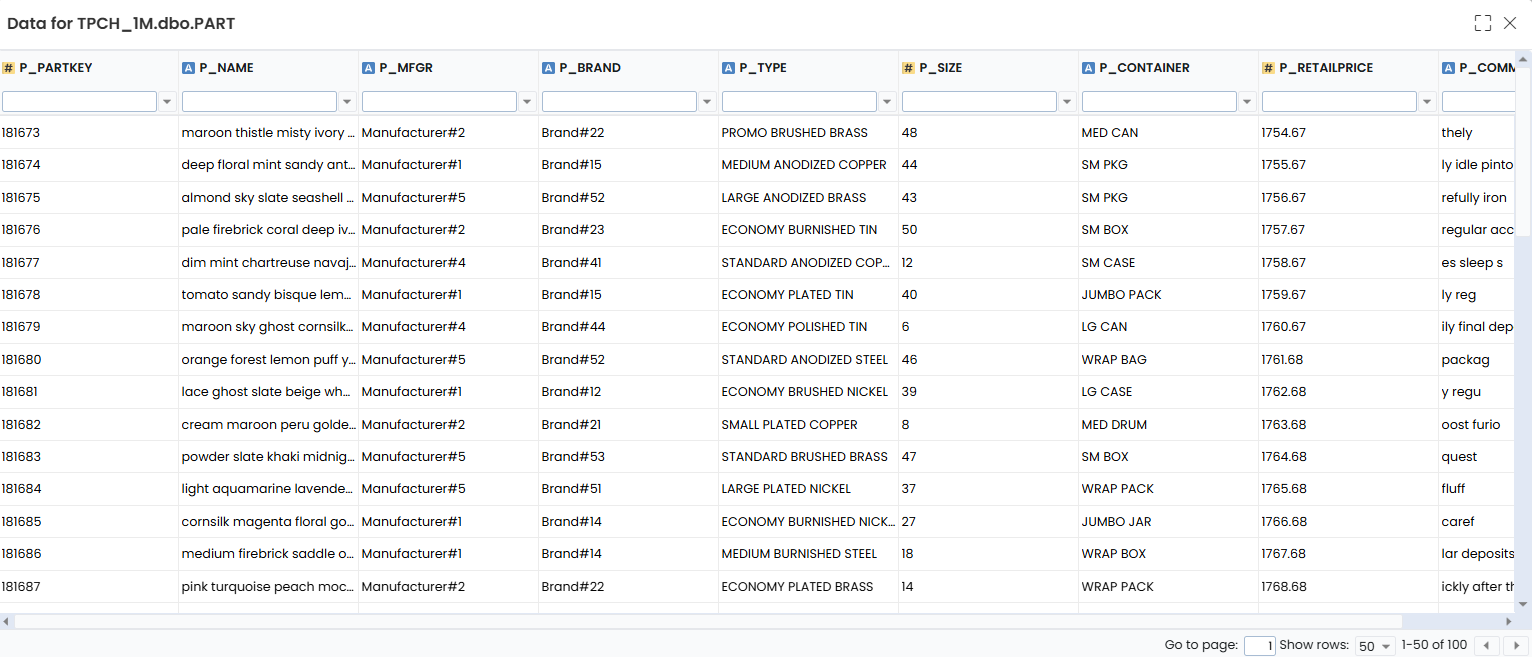
Task: Focus the P_CONTAINER filter text box
Action: pos(1160,102)
